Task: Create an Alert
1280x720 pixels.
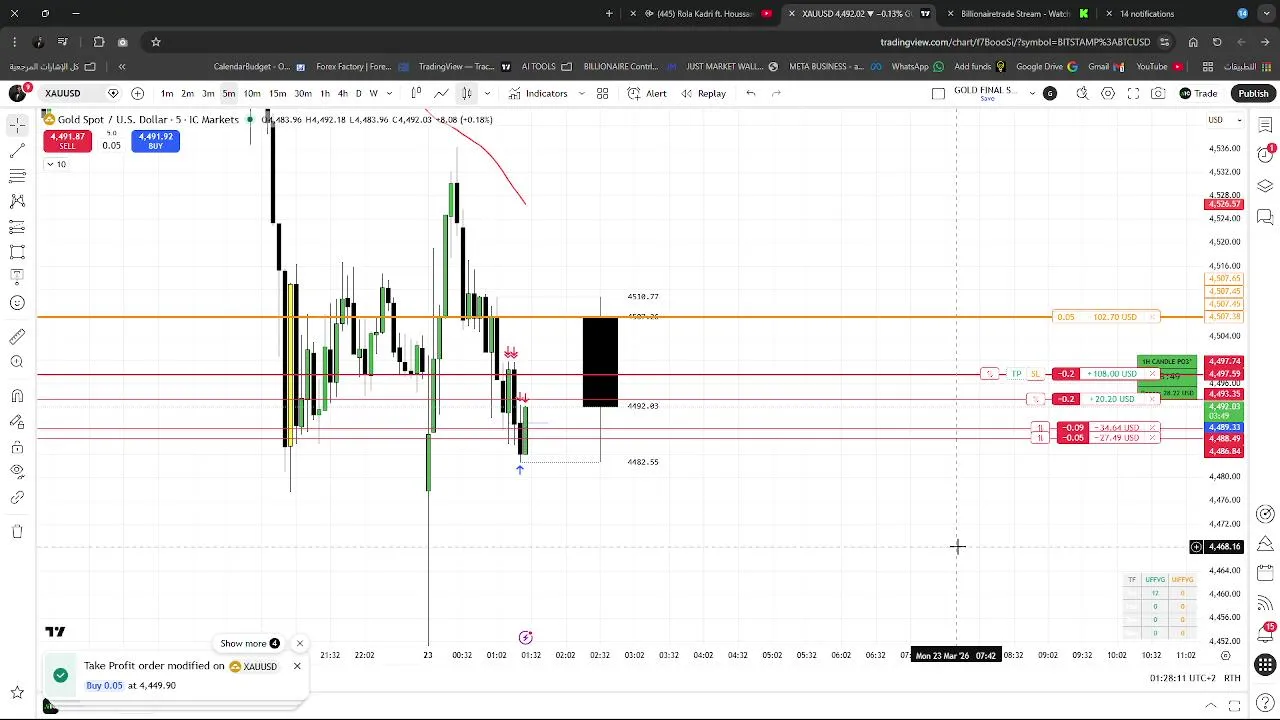Action: [x=647, y=93]
